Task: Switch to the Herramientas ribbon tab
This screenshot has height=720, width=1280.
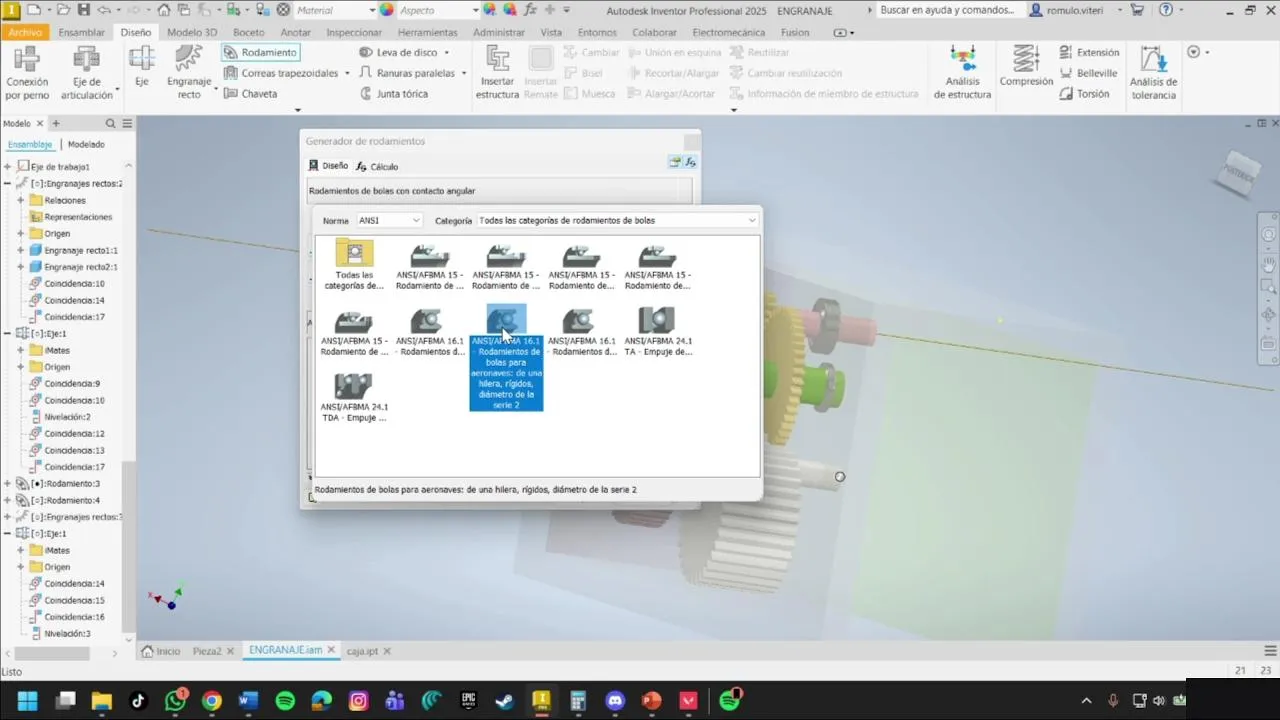Action: pos(427,32)
